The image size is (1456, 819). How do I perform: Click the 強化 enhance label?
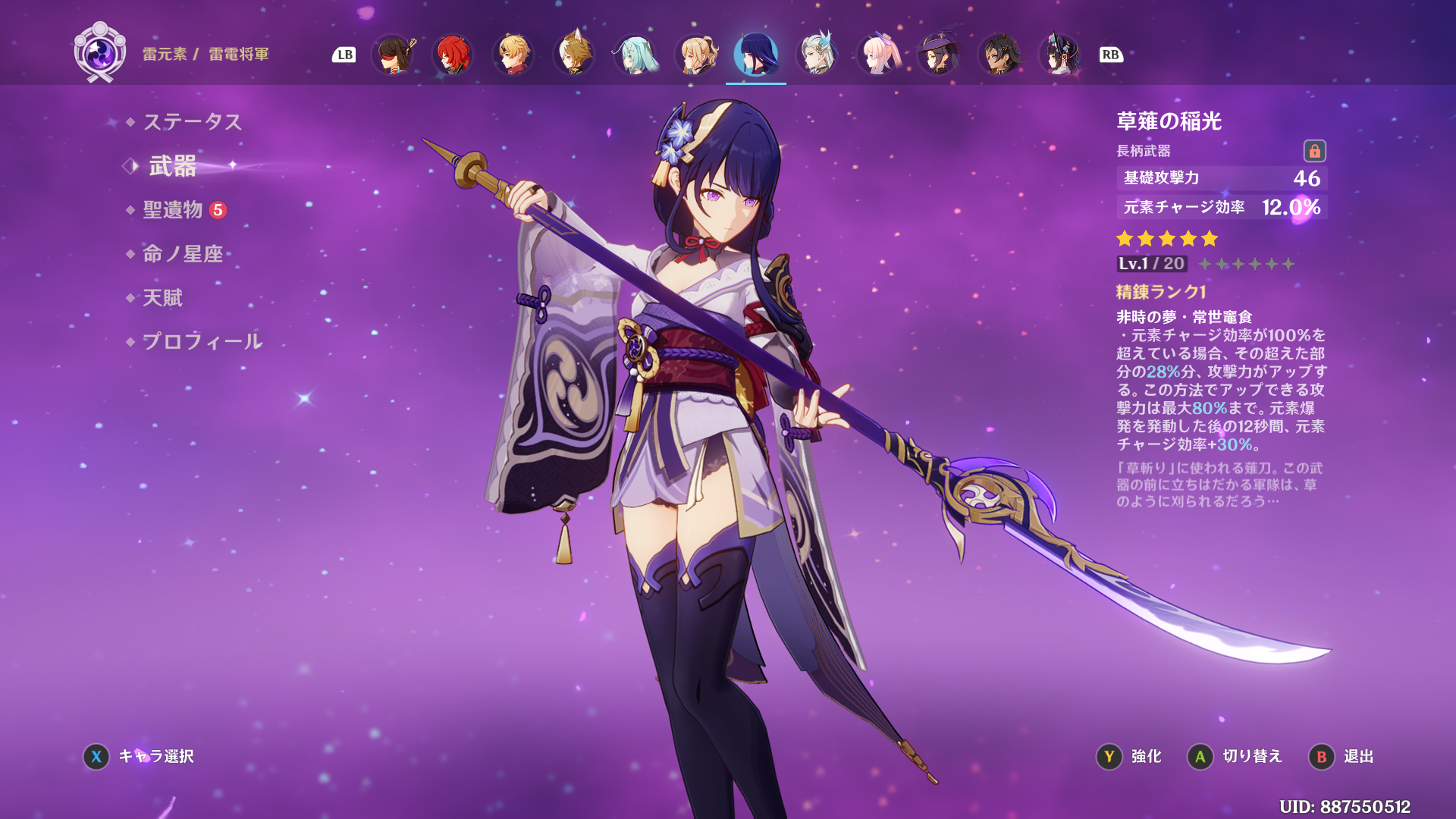(1146, 756)
